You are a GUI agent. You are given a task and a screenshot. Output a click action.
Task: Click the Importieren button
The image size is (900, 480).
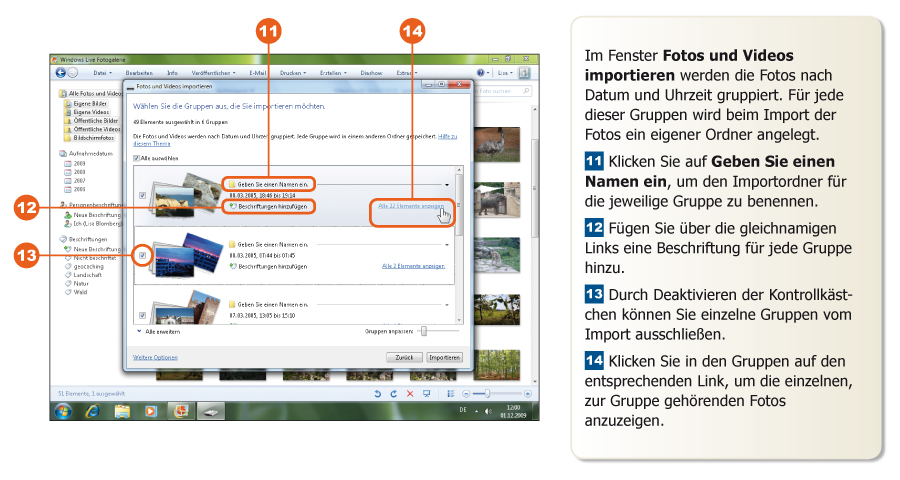444,357
